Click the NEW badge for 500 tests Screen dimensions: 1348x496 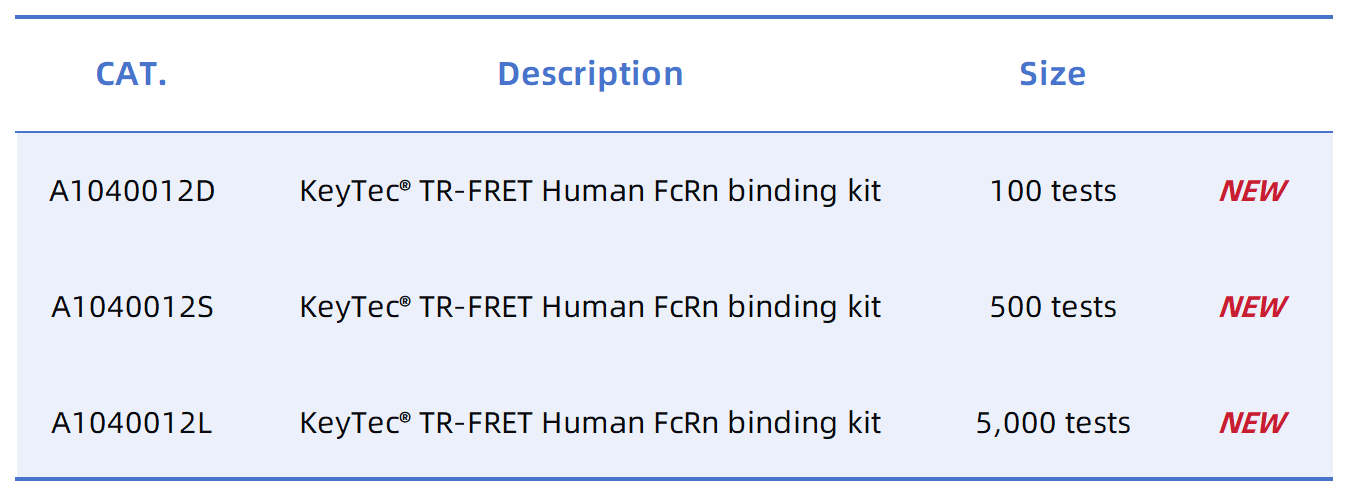coord(1253,307)
